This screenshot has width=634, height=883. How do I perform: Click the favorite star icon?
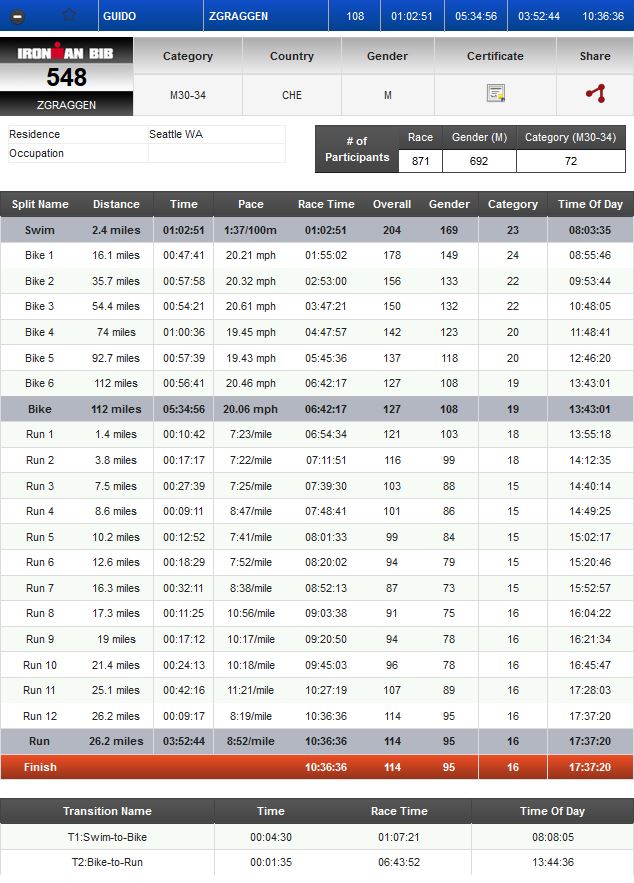pos(69,16)
